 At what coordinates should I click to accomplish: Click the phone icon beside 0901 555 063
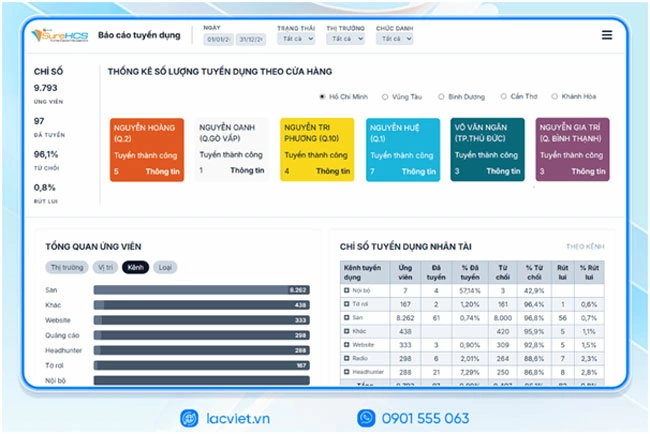pyautogui.click(x=367, y=417)
